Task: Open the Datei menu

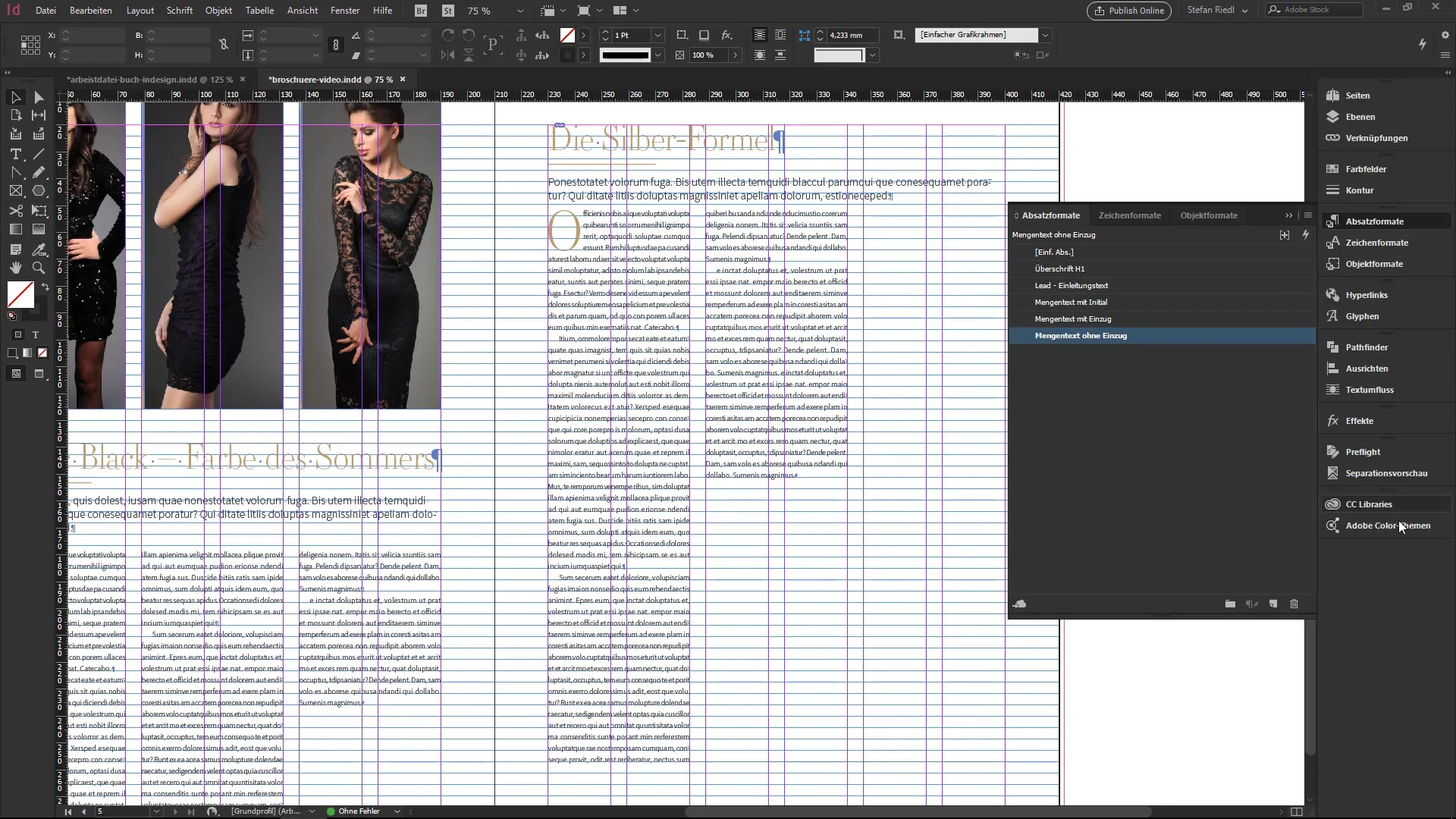Action: pos(45,11)
